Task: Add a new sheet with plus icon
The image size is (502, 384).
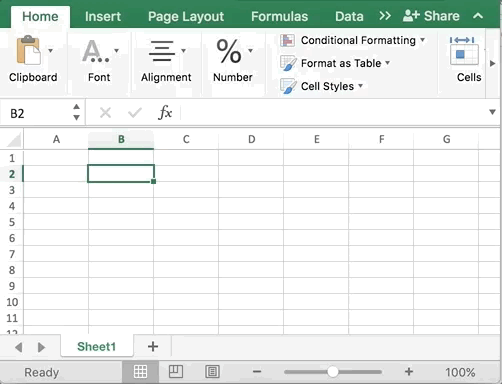Action: (153, 346)
